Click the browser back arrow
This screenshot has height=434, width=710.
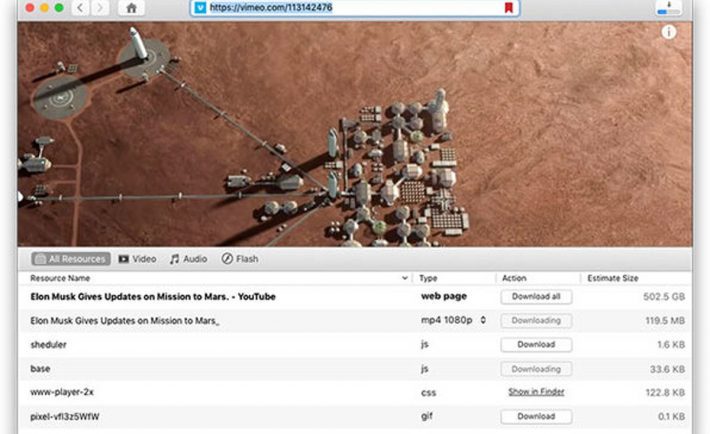(82, 8)
